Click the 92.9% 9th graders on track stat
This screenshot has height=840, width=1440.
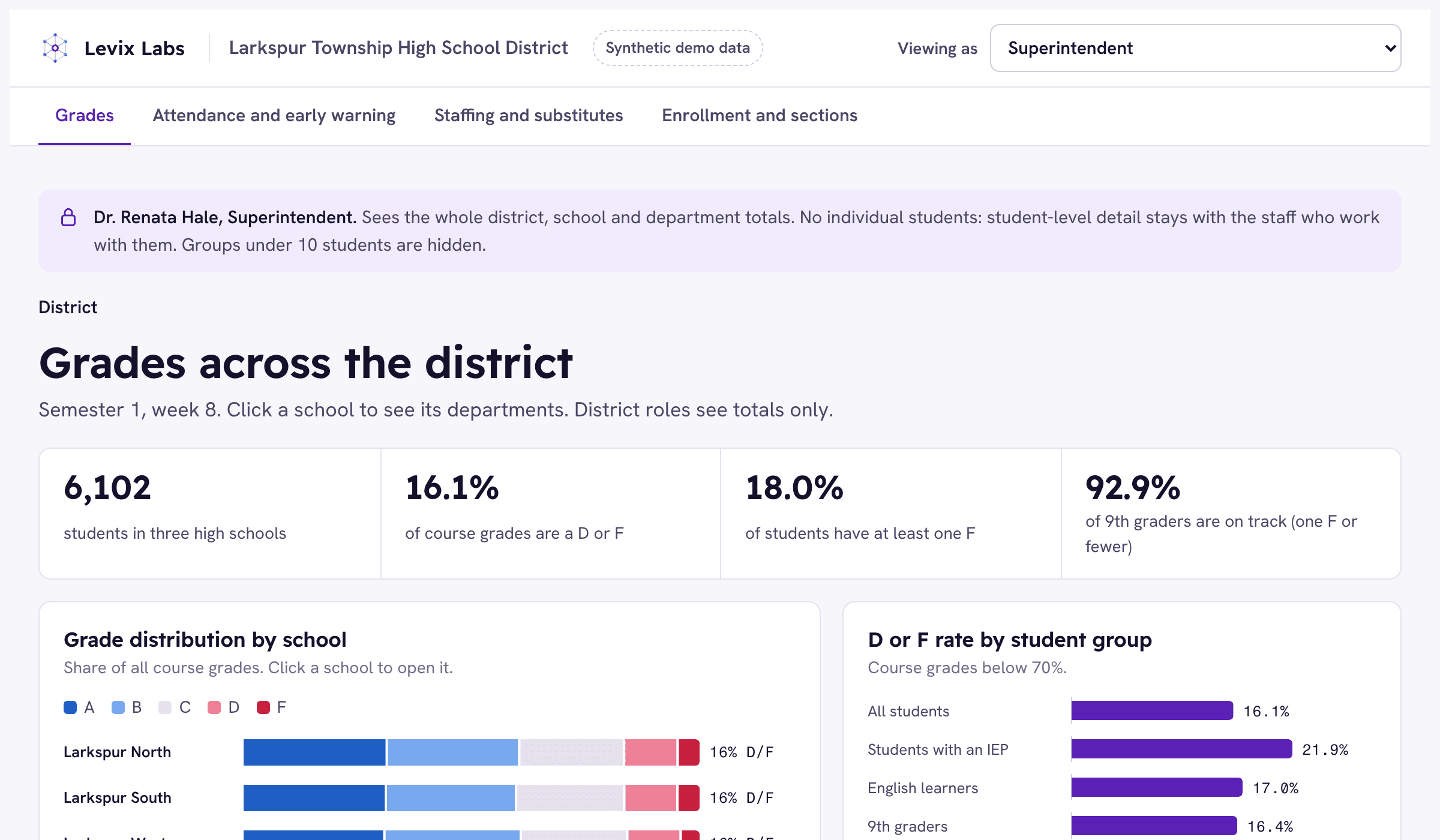[1133, 487]
